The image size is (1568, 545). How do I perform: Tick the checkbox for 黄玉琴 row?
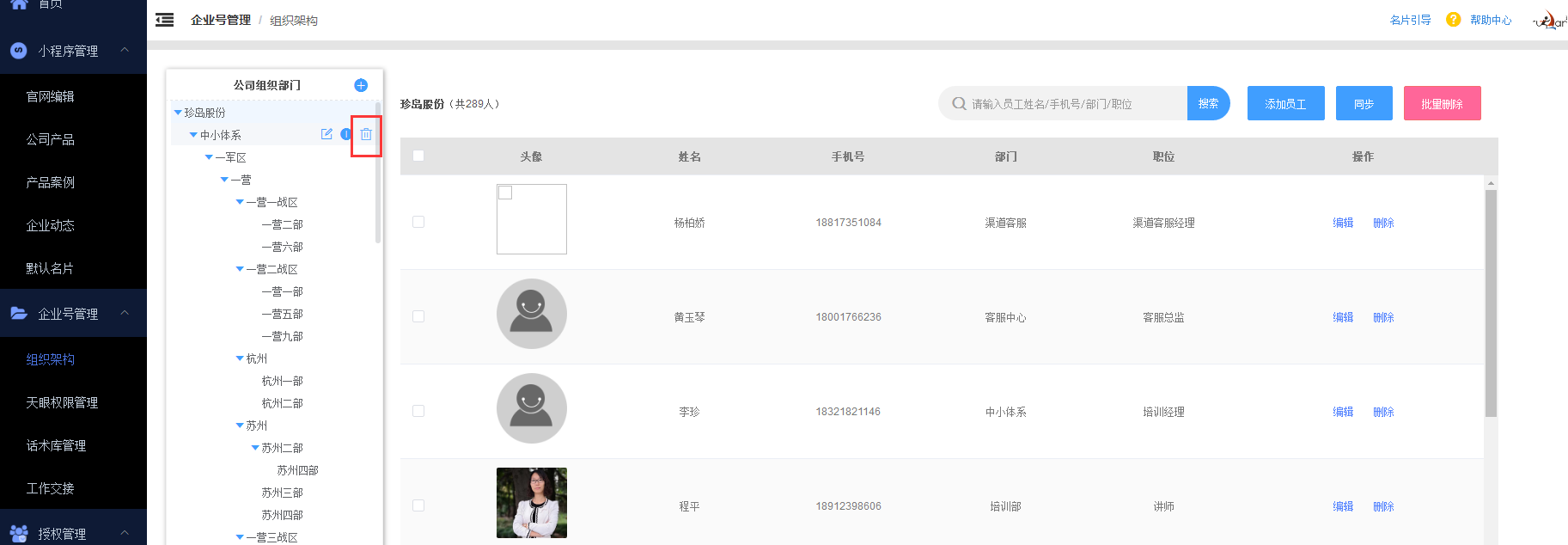click(418, 316)
